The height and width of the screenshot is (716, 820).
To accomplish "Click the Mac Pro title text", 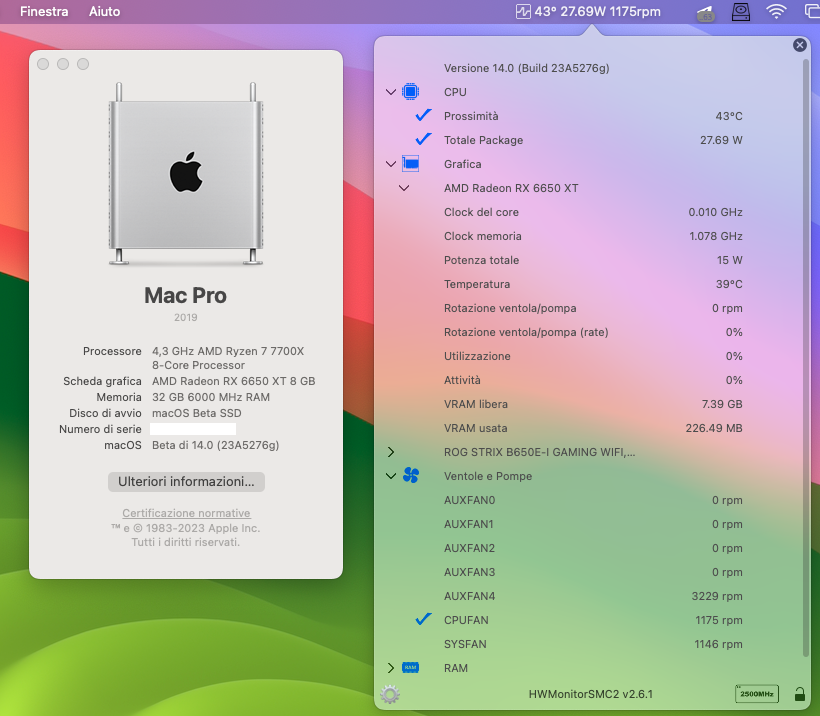I will tap(186, 296).
